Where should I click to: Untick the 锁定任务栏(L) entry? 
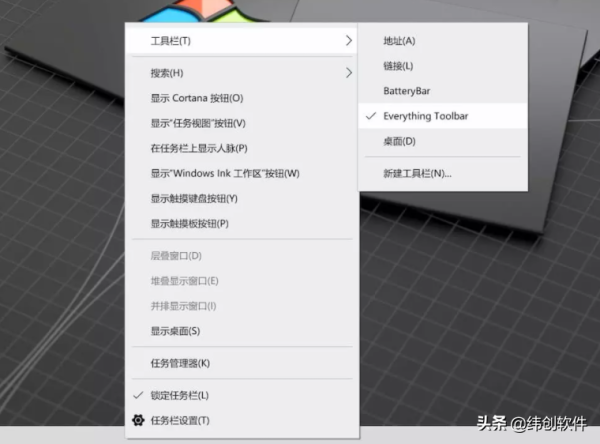pos(242,395)
